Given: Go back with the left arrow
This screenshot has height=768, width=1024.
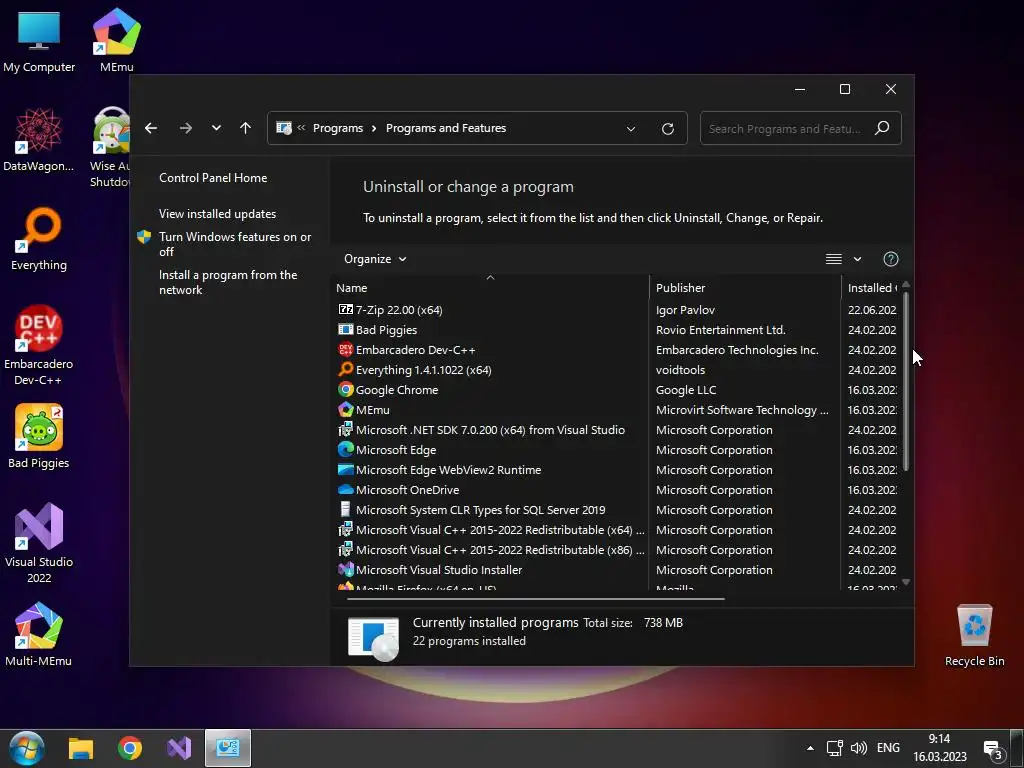Looking at the screenshot, I should pos(151,128).
